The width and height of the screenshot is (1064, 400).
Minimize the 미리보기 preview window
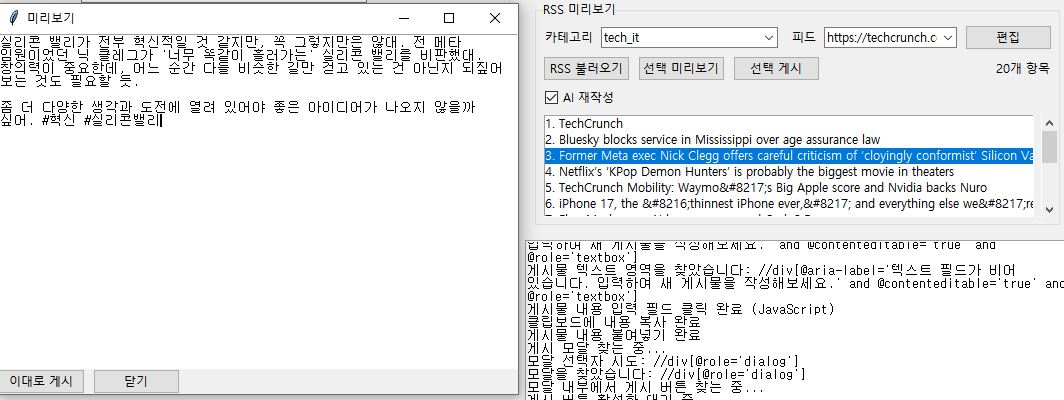point(402,18)
